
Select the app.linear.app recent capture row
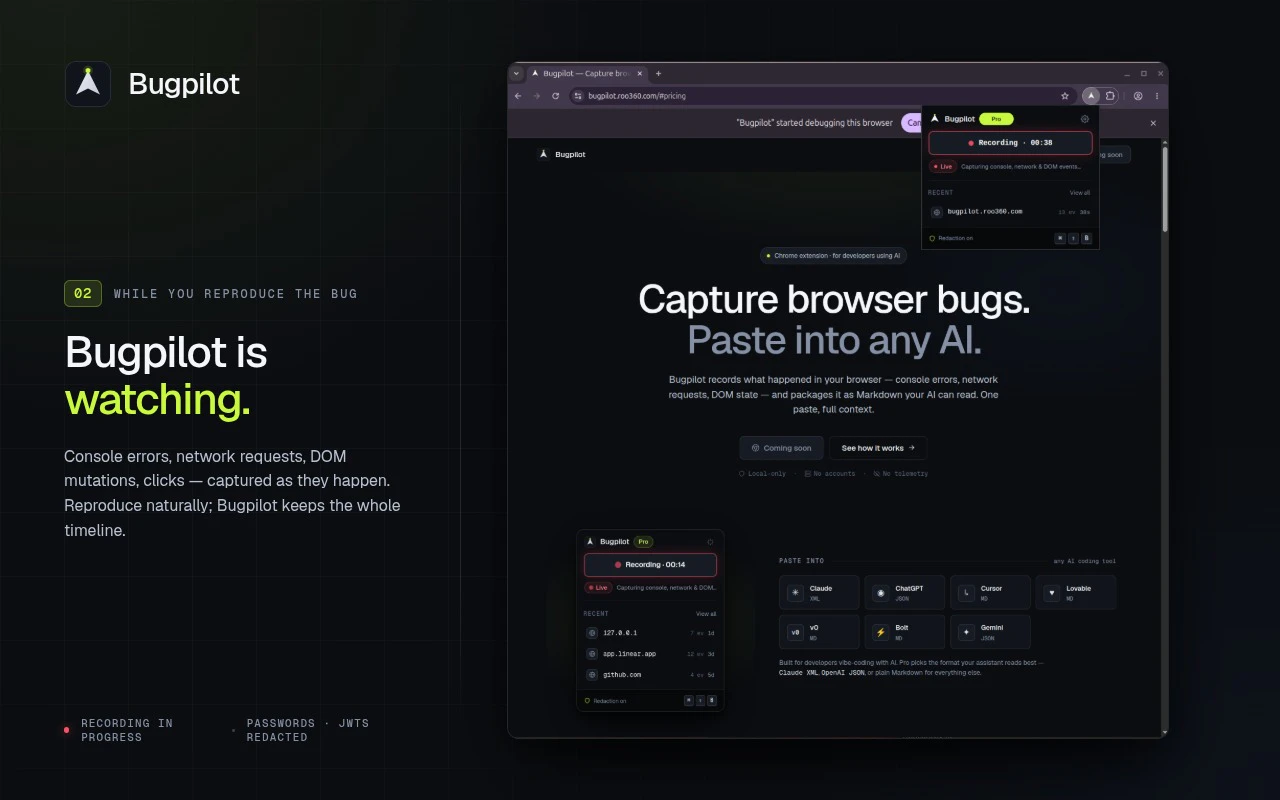(650, 654)
